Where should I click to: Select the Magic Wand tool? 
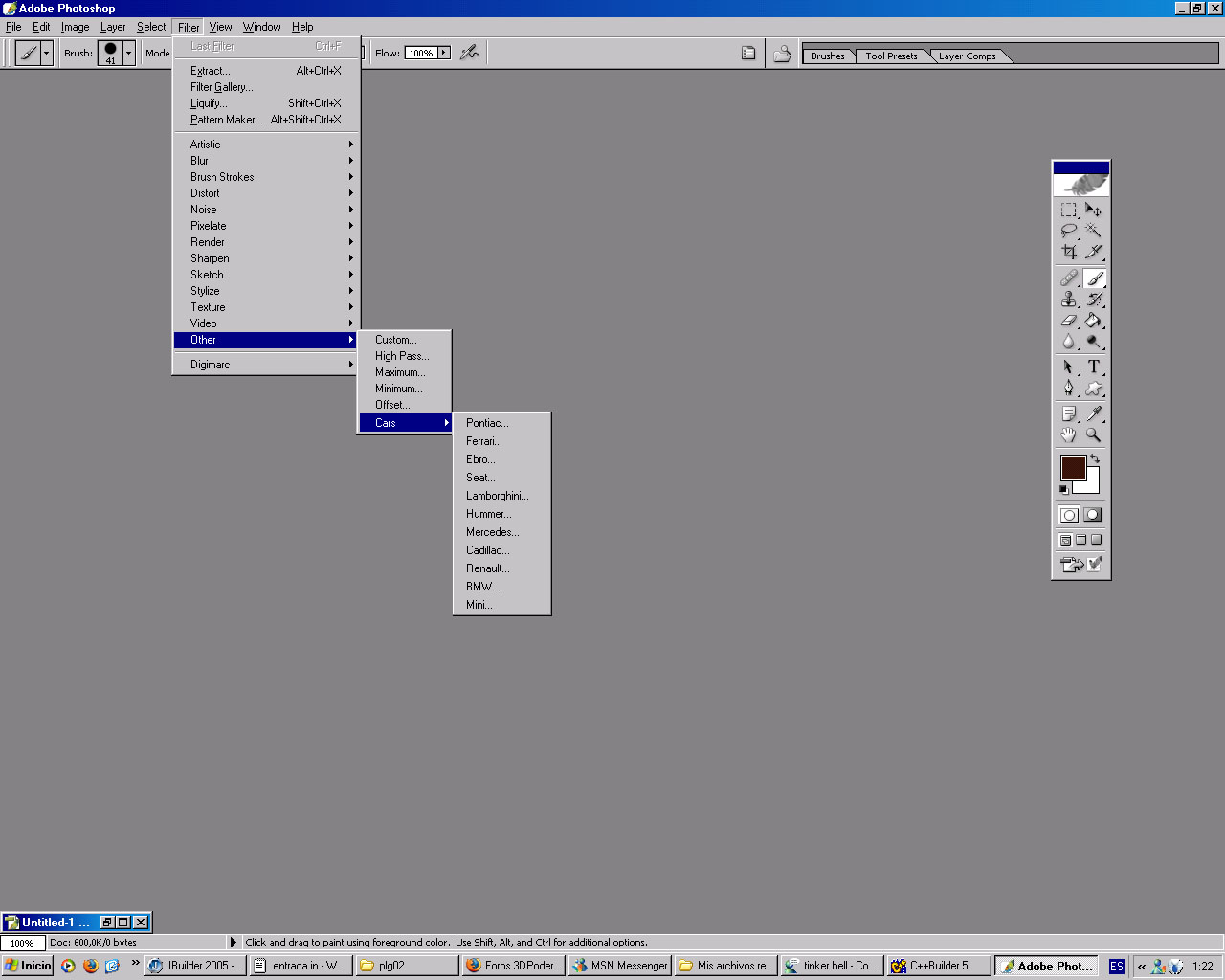[1094, 231]
